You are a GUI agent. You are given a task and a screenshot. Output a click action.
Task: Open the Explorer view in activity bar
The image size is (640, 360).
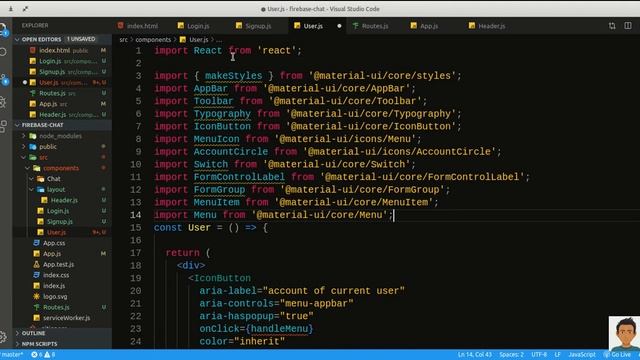(x=3, y=29)
